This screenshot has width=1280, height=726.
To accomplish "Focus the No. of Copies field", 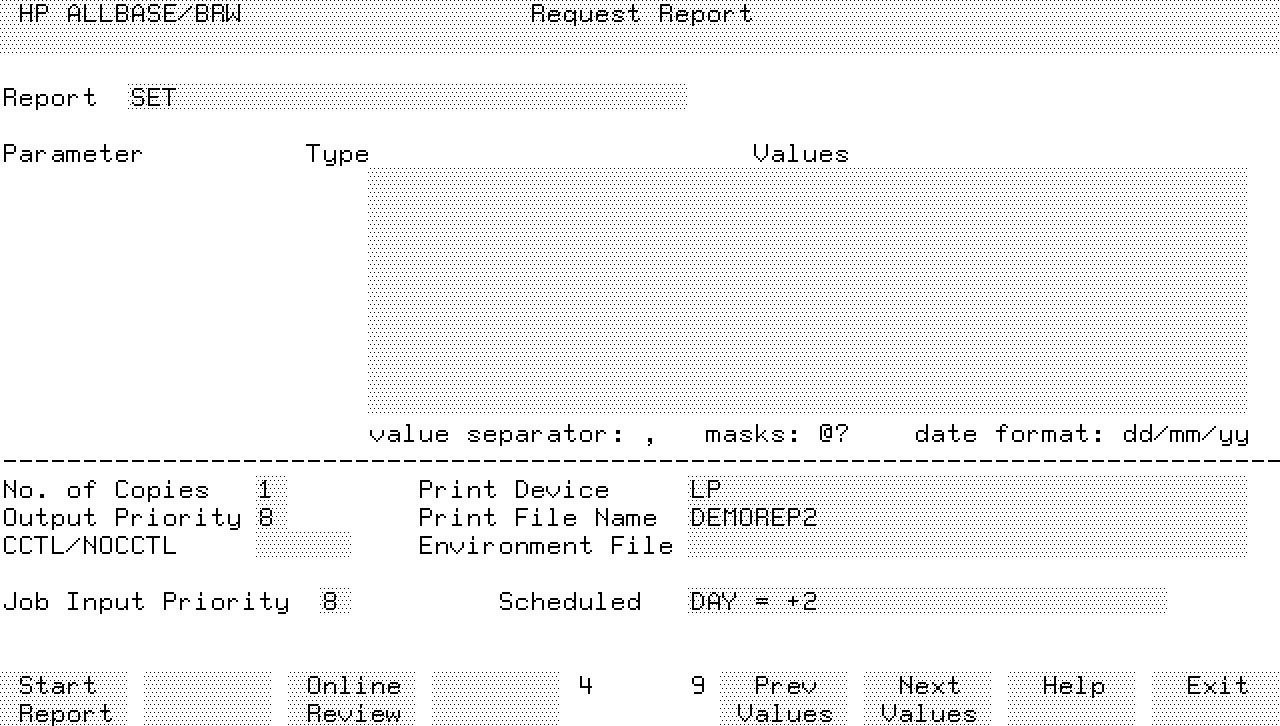I will click(x=270, y=490).
